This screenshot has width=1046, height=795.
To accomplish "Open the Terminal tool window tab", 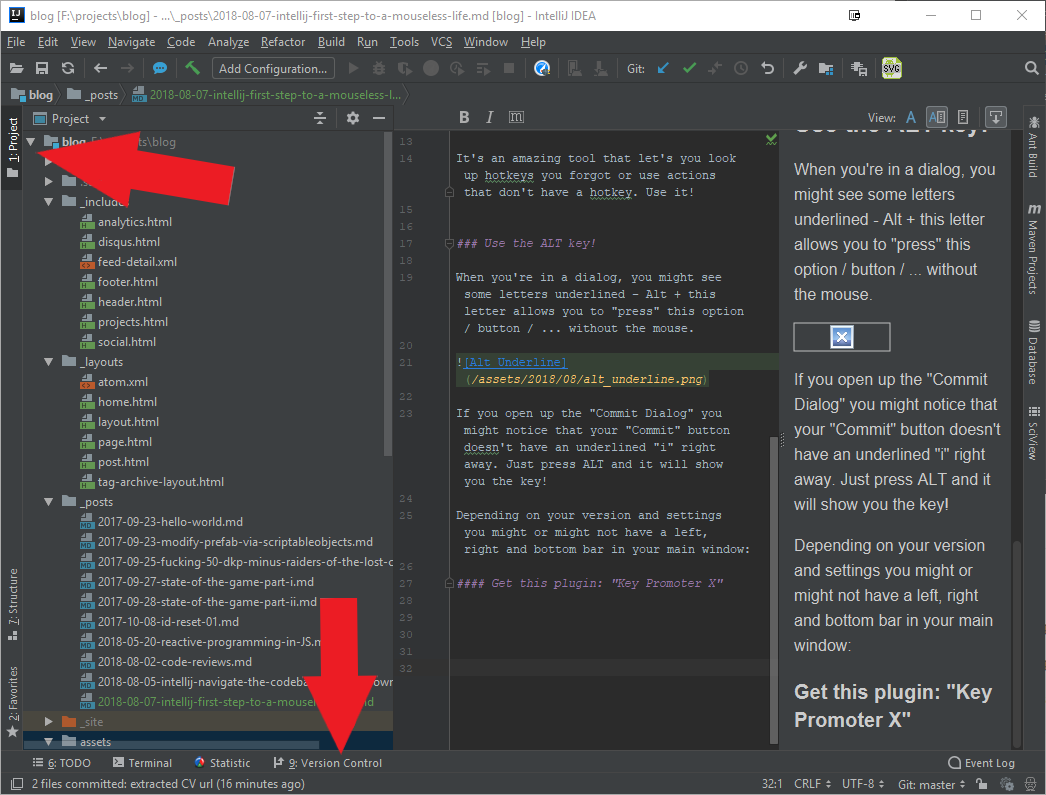I will [x=142, y=763].
